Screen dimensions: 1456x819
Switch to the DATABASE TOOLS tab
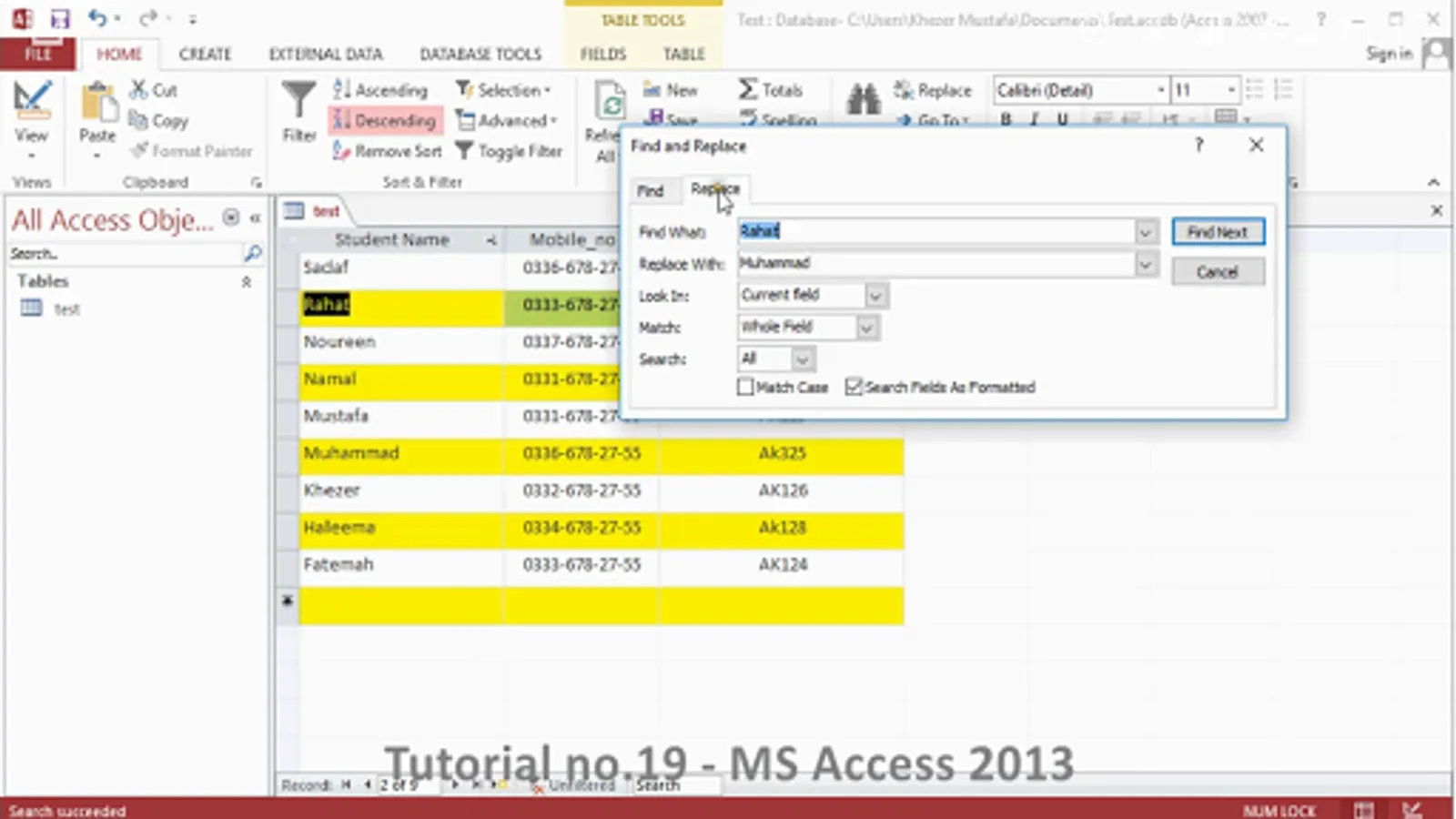pos(480,54)
